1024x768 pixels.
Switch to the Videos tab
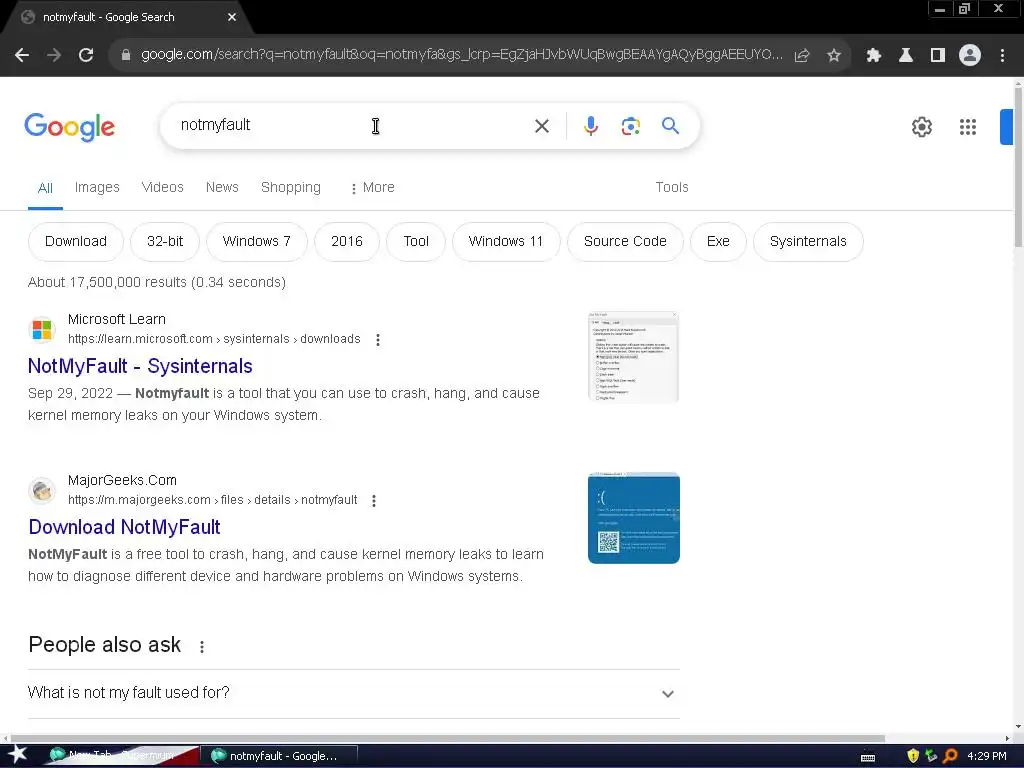tap(162, 187)
